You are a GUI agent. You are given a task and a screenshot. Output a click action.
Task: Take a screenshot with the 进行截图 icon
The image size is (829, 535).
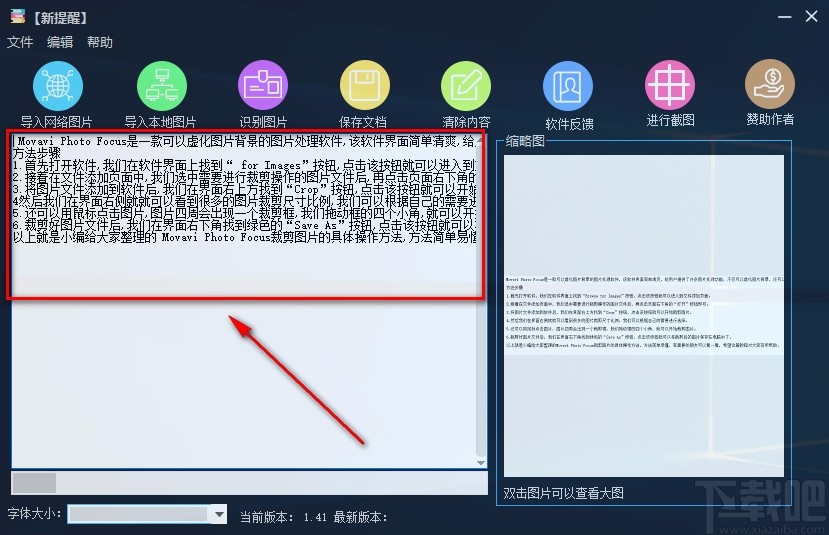[x=670, y=85]
